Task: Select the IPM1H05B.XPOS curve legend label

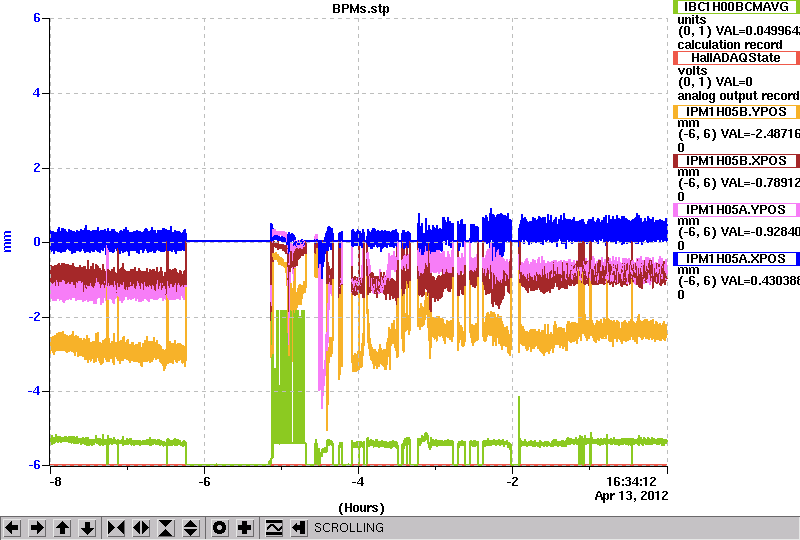Action: click(736, 161)
